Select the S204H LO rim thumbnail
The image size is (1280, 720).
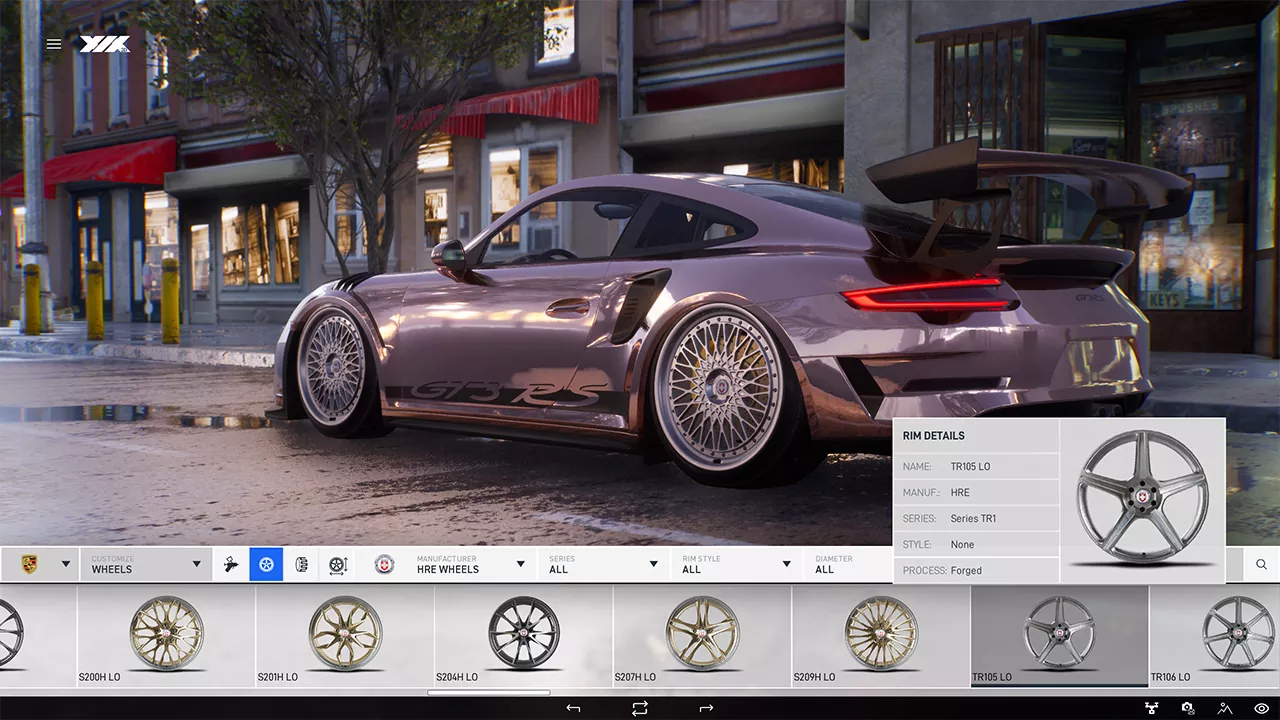(x=523, y=634)
